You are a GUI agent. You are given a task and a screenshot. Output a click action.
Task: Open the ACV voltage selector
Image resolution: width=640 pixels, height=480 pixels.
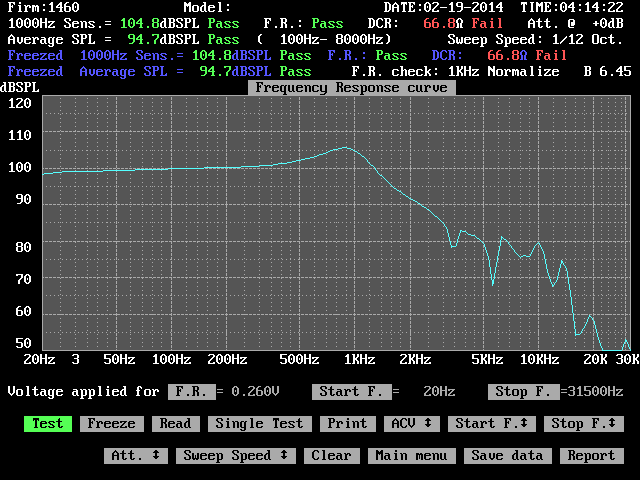click(411, 424)
